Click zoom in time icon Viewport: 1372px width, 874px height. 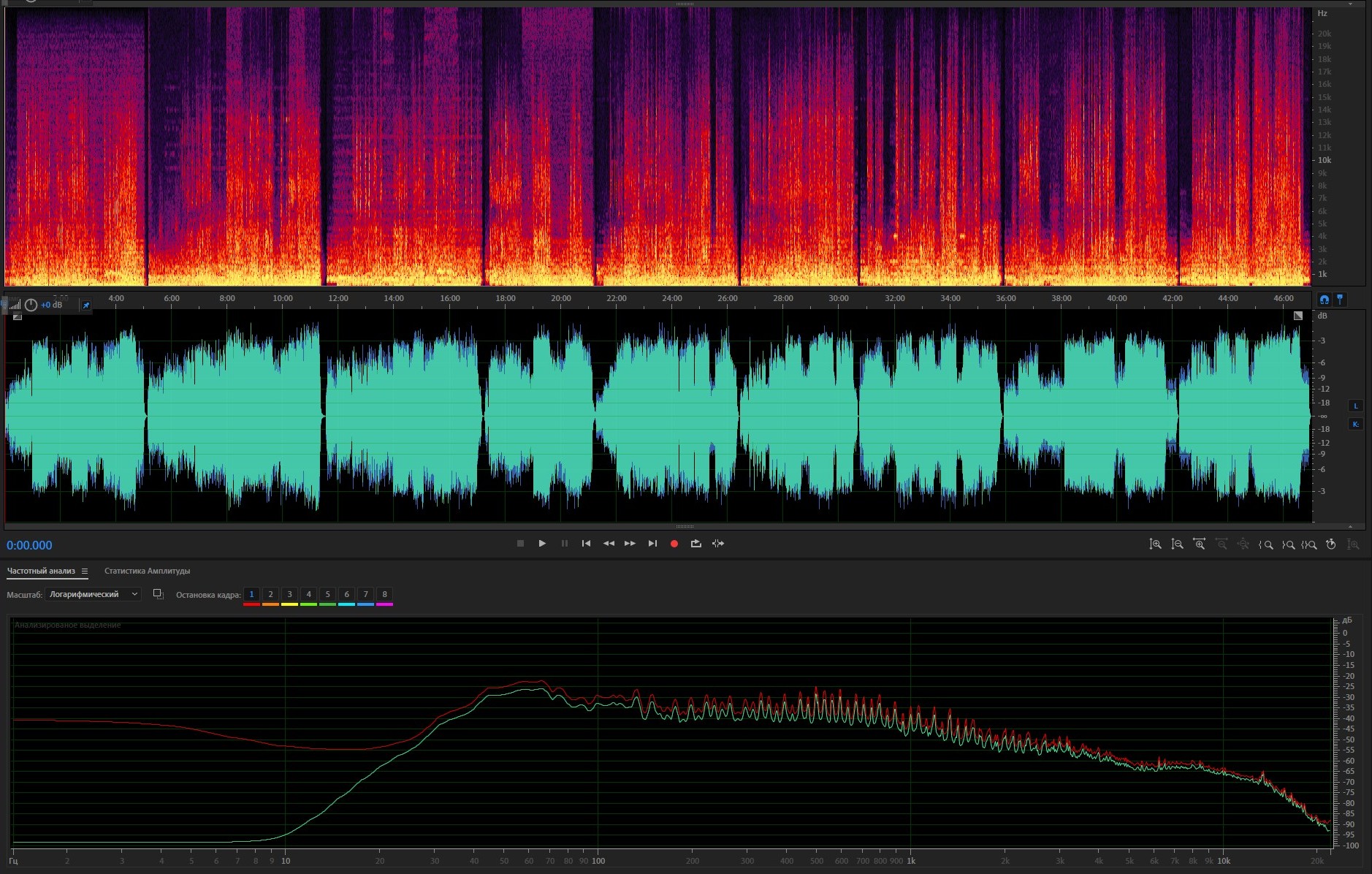click(1199, 544)
